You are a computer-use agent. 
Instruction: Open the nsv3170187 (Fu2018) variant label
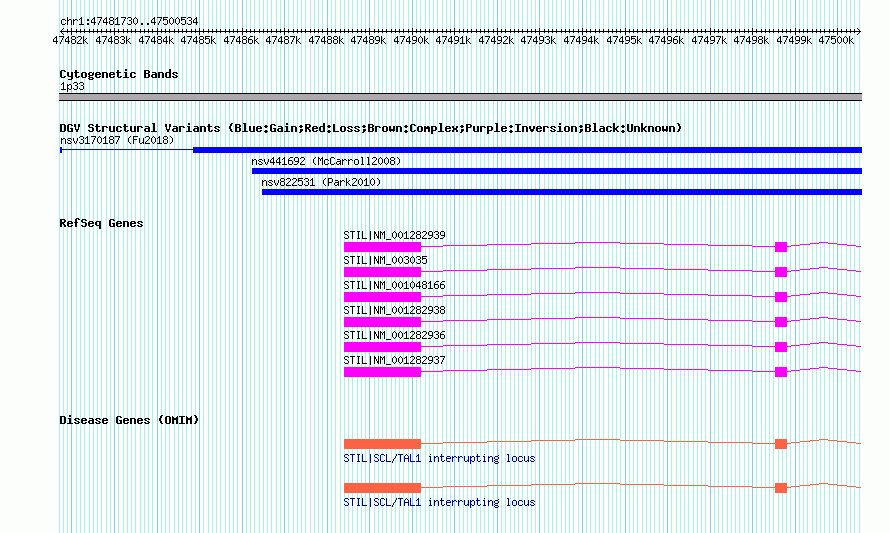(x=117, y=140)
